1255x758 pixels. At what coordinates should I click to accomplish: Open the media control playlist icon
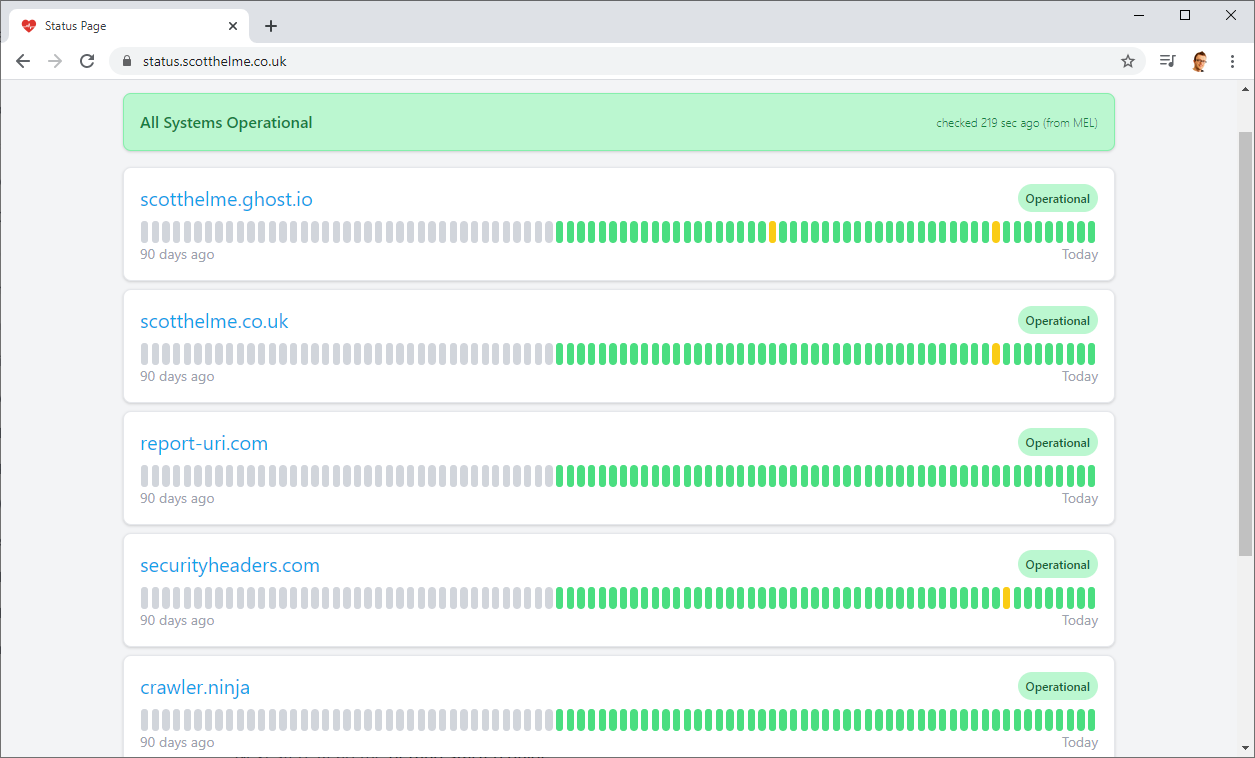click(x=1167, y=61)
